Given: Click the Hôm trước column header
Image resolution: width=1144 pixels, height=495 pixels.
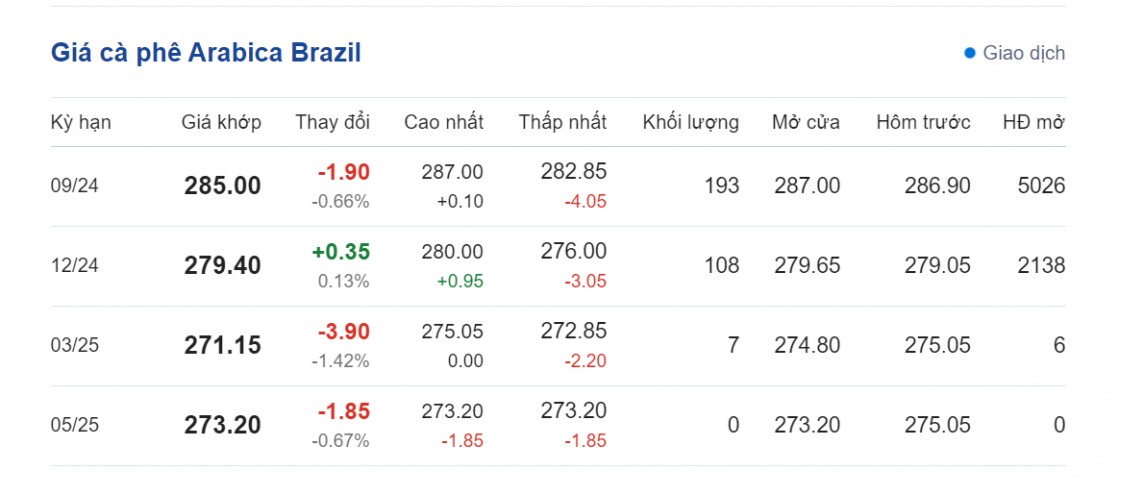Looking at the screenshot, I should click(923, 123).
